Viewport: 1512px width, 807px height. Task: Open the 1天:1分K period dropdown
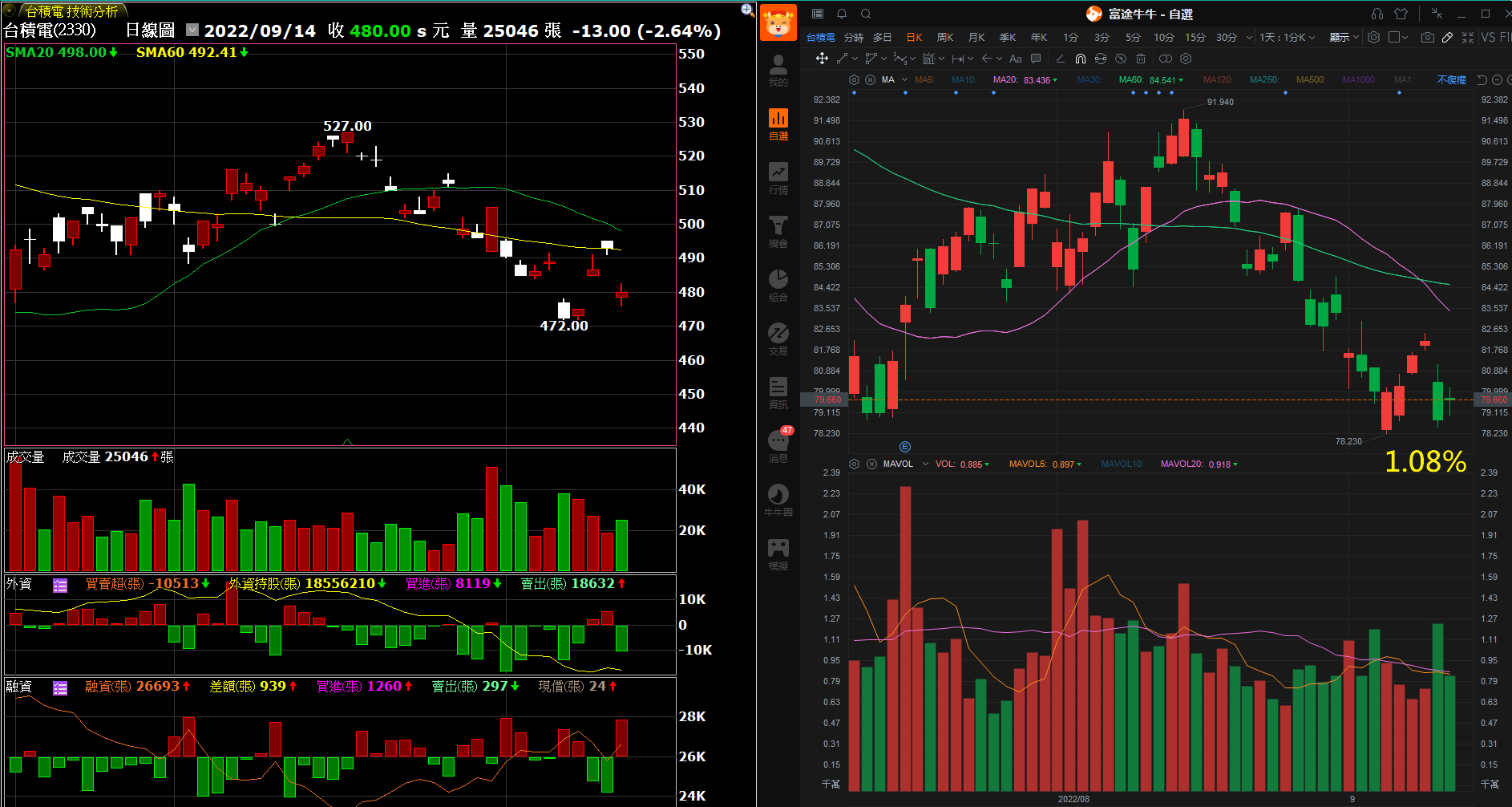pyautogui.click(x=1287, y=38)
